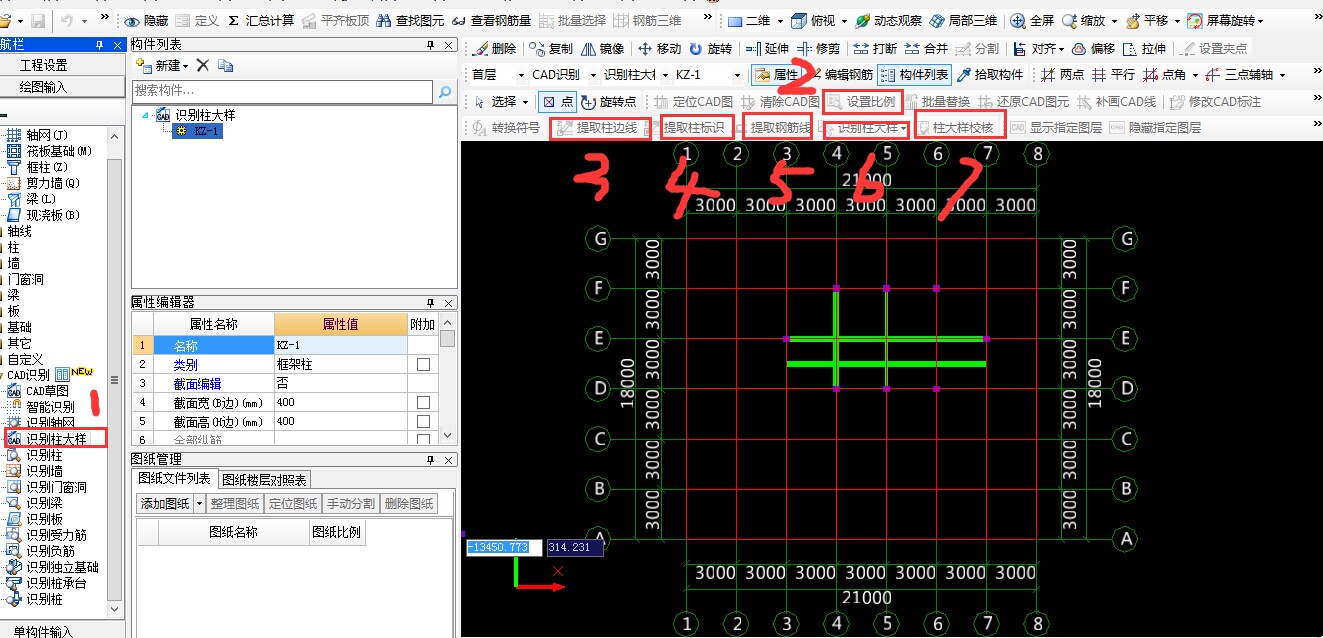Viewport: 1323px width, 638px height.
Task: Click the 修剪 trim tool
Action: click(x=820, y=48)
